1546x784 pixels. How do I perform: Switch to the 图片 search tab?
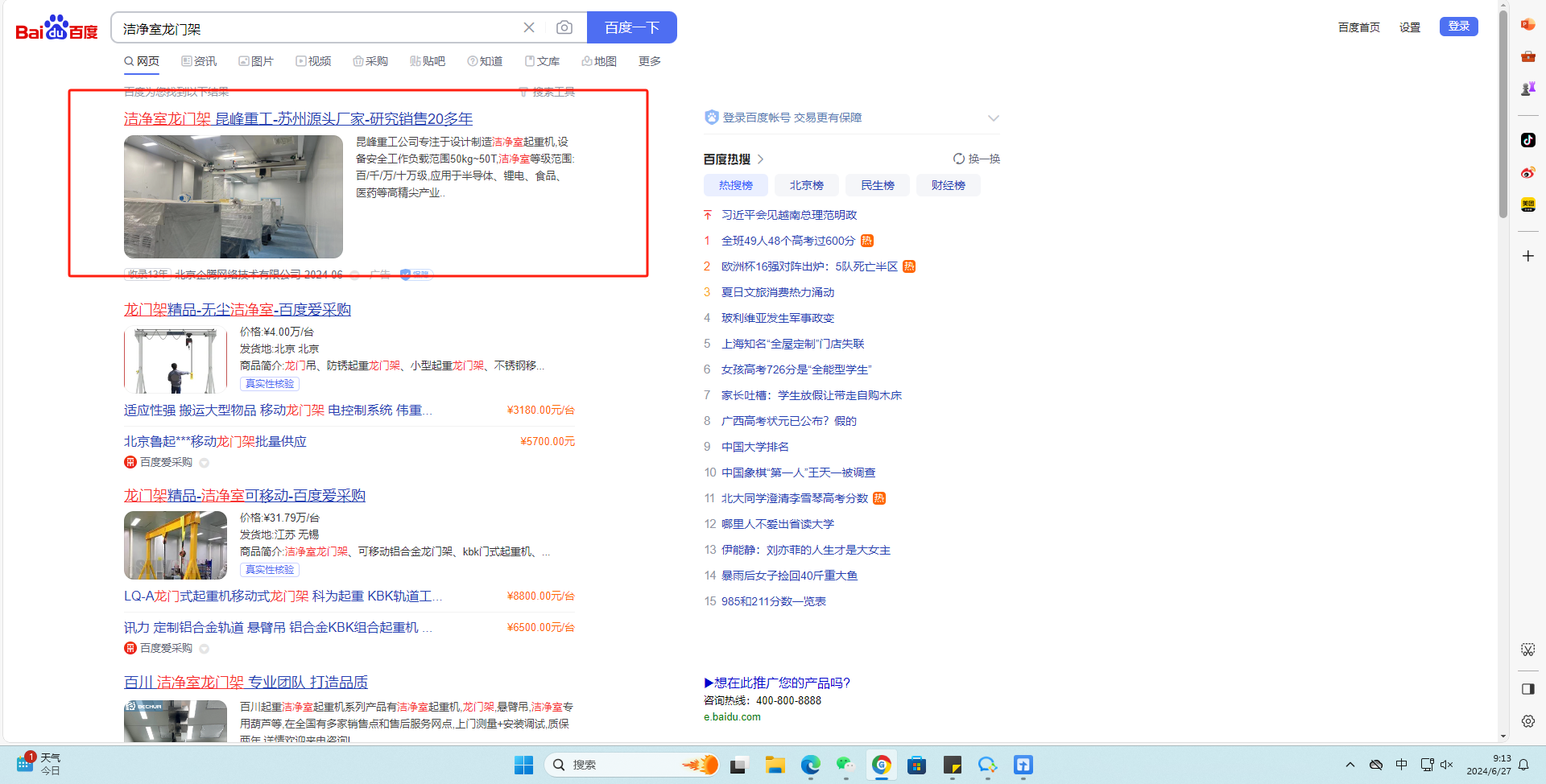[256, 61]
